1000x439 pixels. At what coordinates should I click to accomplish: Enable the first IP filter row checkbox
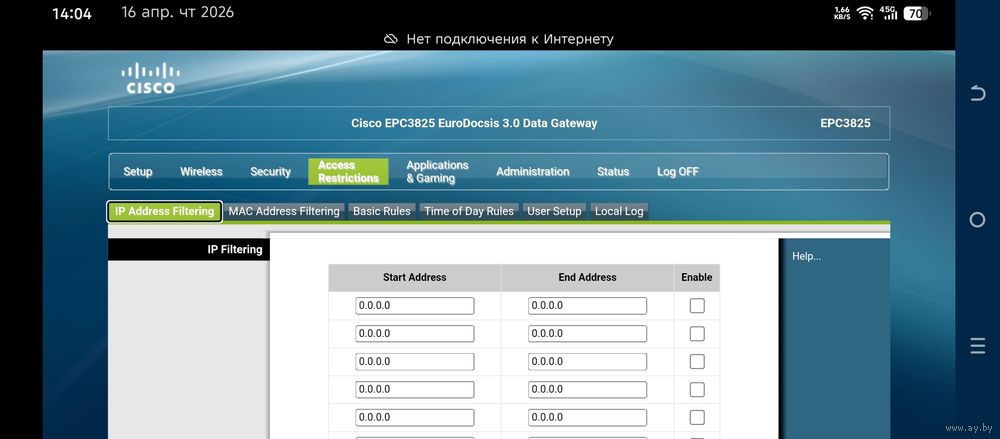click(697, 306)
